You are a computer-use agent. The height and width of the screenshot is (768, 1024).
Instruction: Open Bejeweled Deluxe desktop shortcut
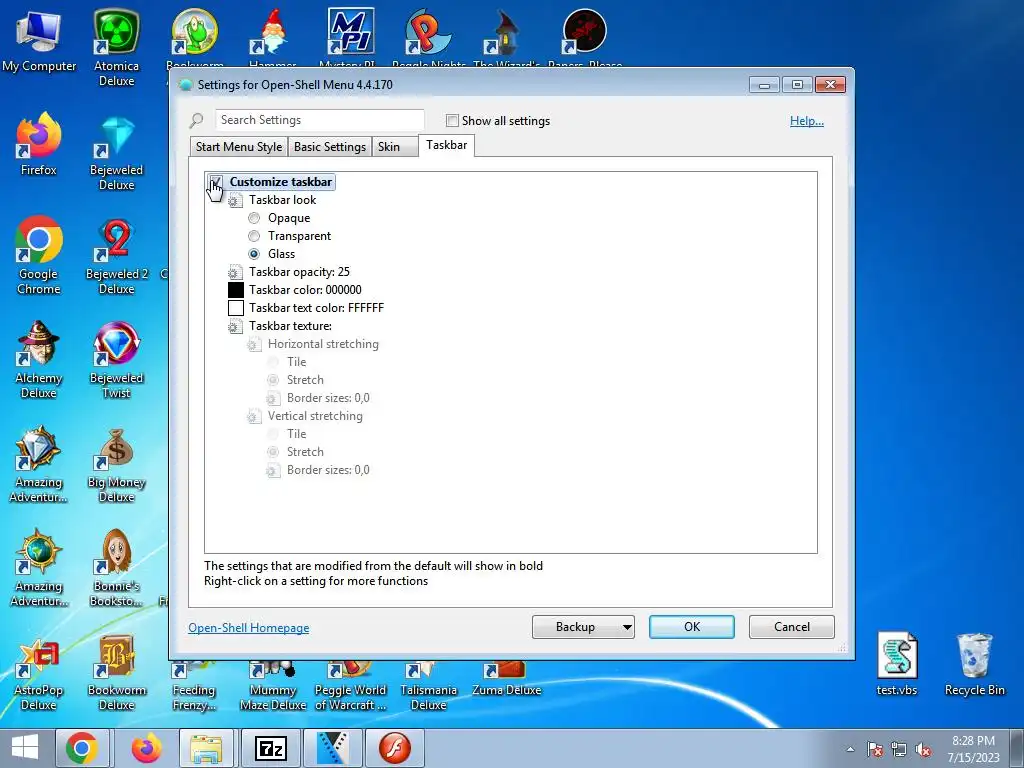click(116, 152)
